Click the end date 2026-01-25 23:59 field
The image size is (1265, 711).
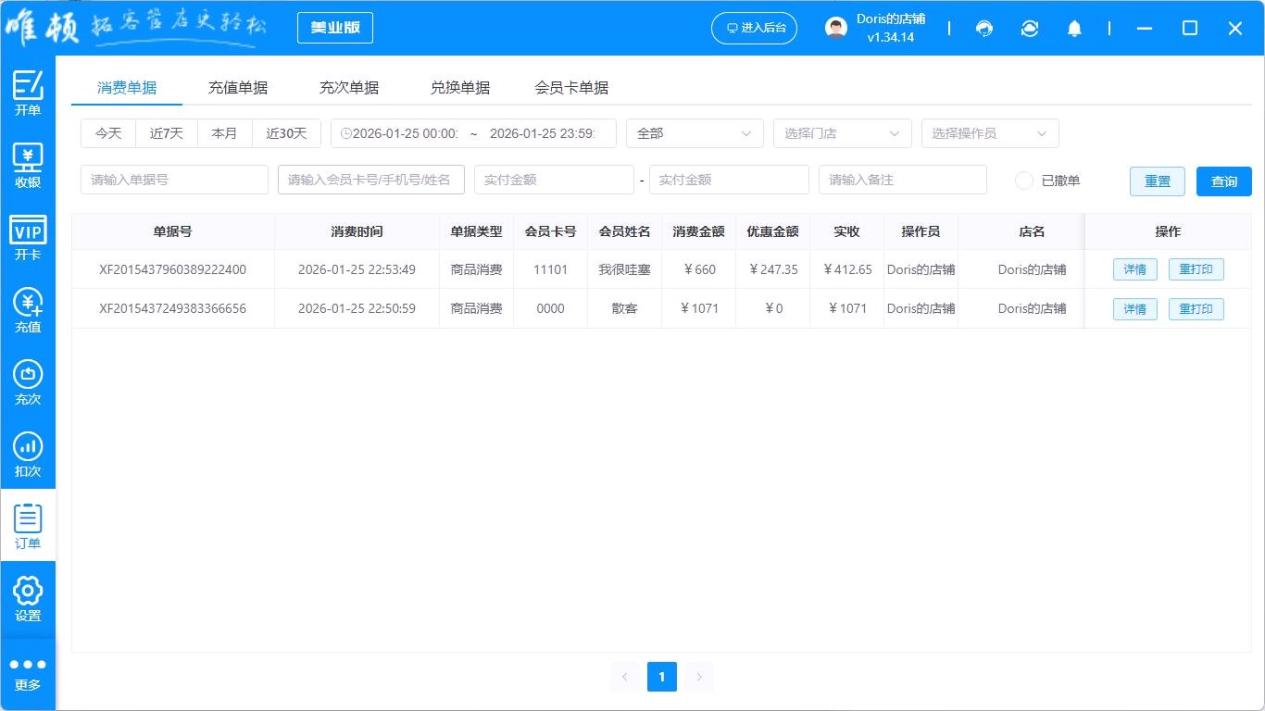point(542,133)
